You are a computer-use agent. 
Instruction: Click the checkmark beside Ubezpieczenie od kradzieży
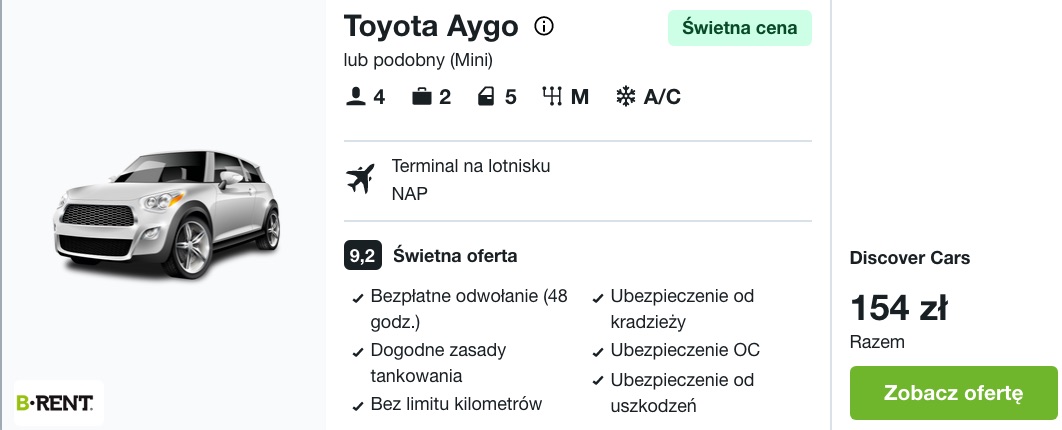598,299
